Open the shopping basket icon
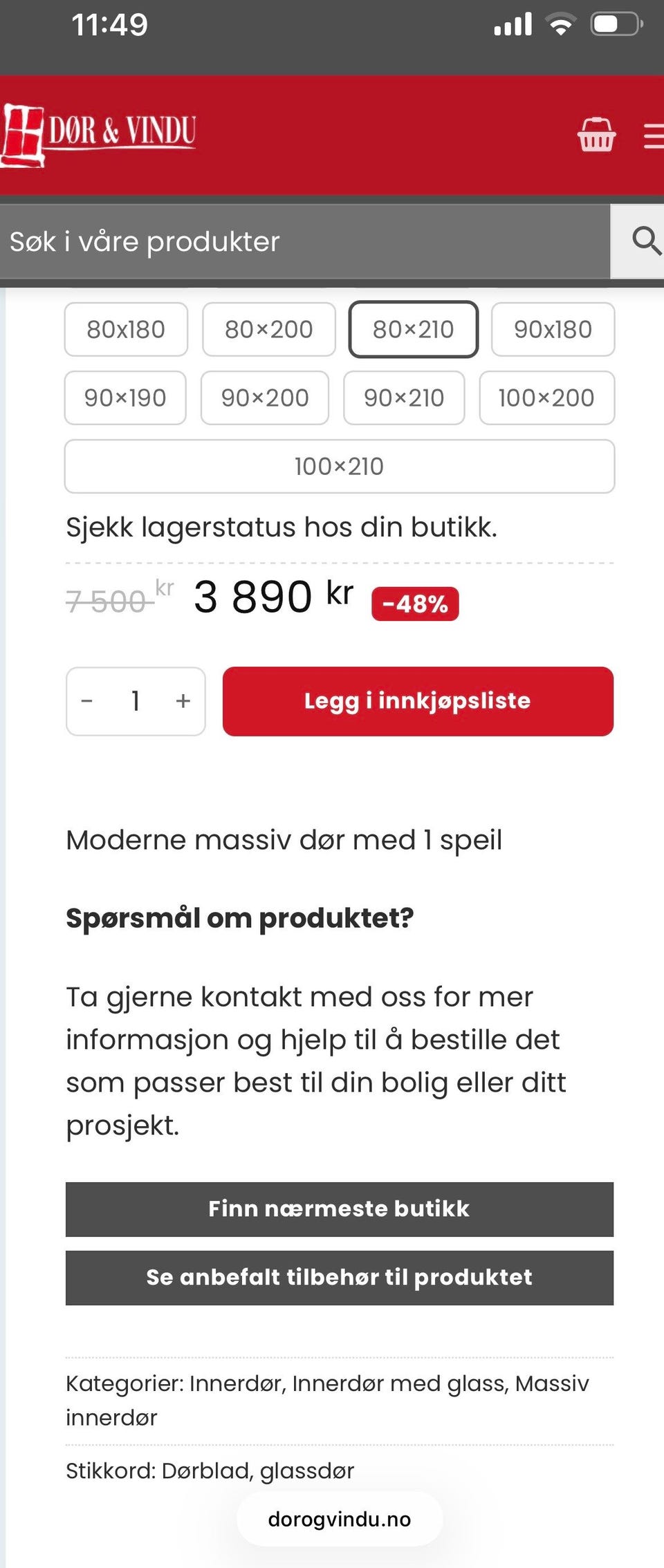The width and height of the screenshot is (664, 1568). tap(596, 135)
